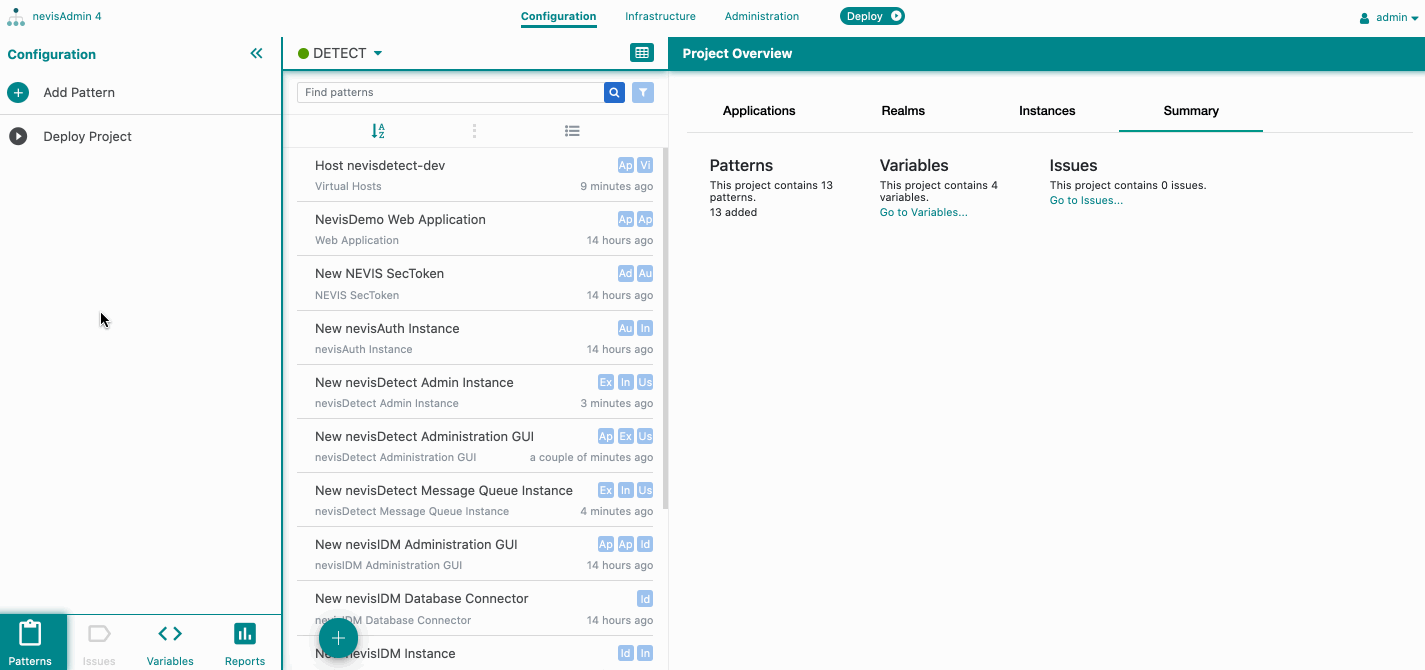This screenshot has width=1425, height=670.
Task: Sort patterns alphabetically with A-Z icon
Action: coord(378,131)
